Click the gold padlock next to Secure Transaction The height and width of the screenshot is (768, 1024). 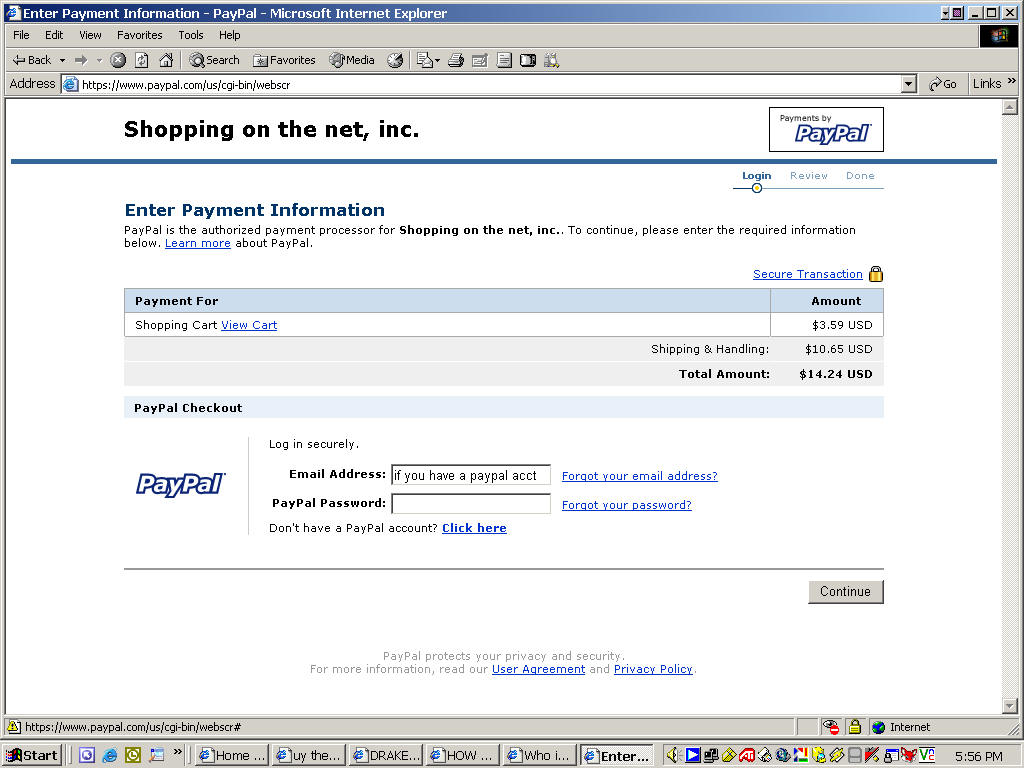(876, 274)
